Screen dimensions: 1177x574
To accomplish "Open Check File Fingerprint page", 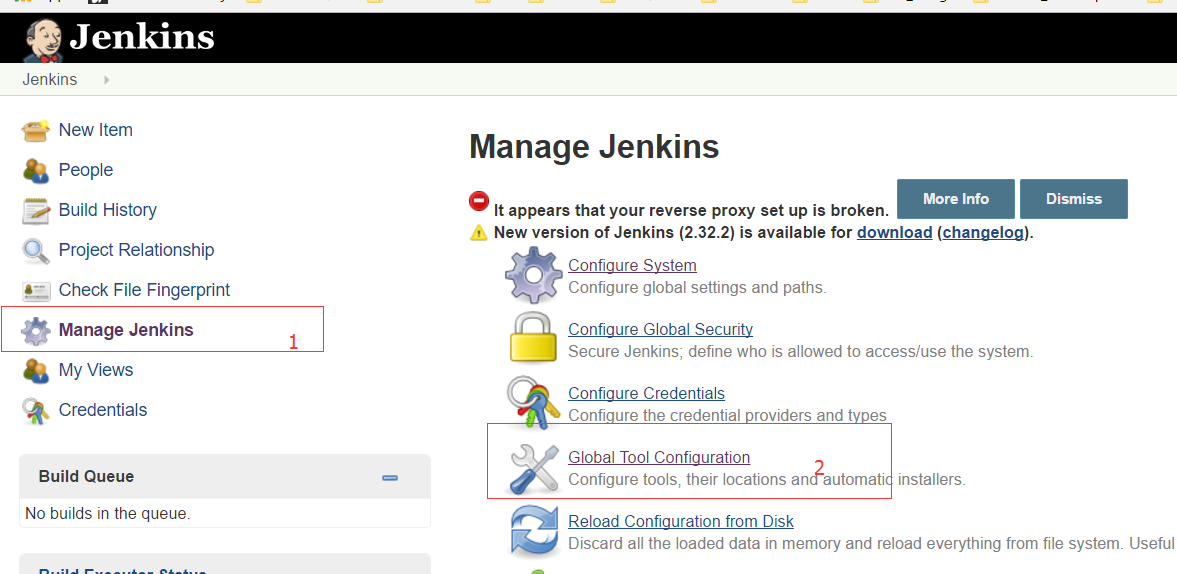I will tap(144, 290).
